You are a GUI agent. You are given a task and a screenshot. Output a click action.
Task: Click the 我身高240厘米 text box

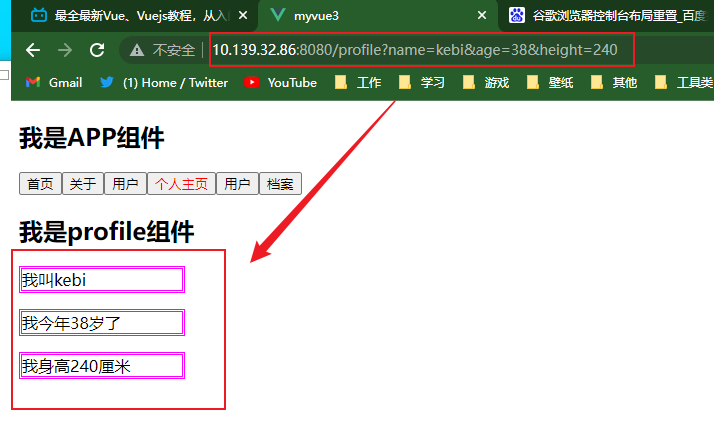click(102, 366)
